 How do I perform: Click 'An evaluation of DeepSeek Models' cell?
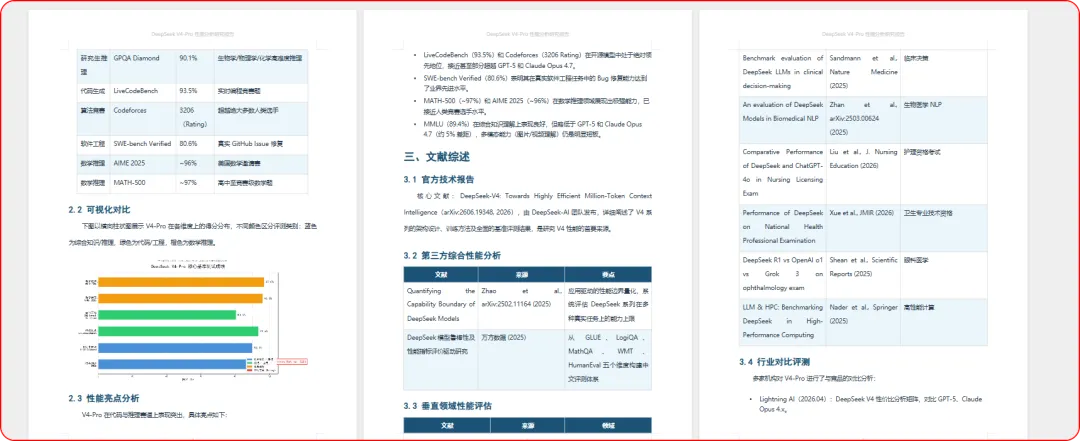783,119
